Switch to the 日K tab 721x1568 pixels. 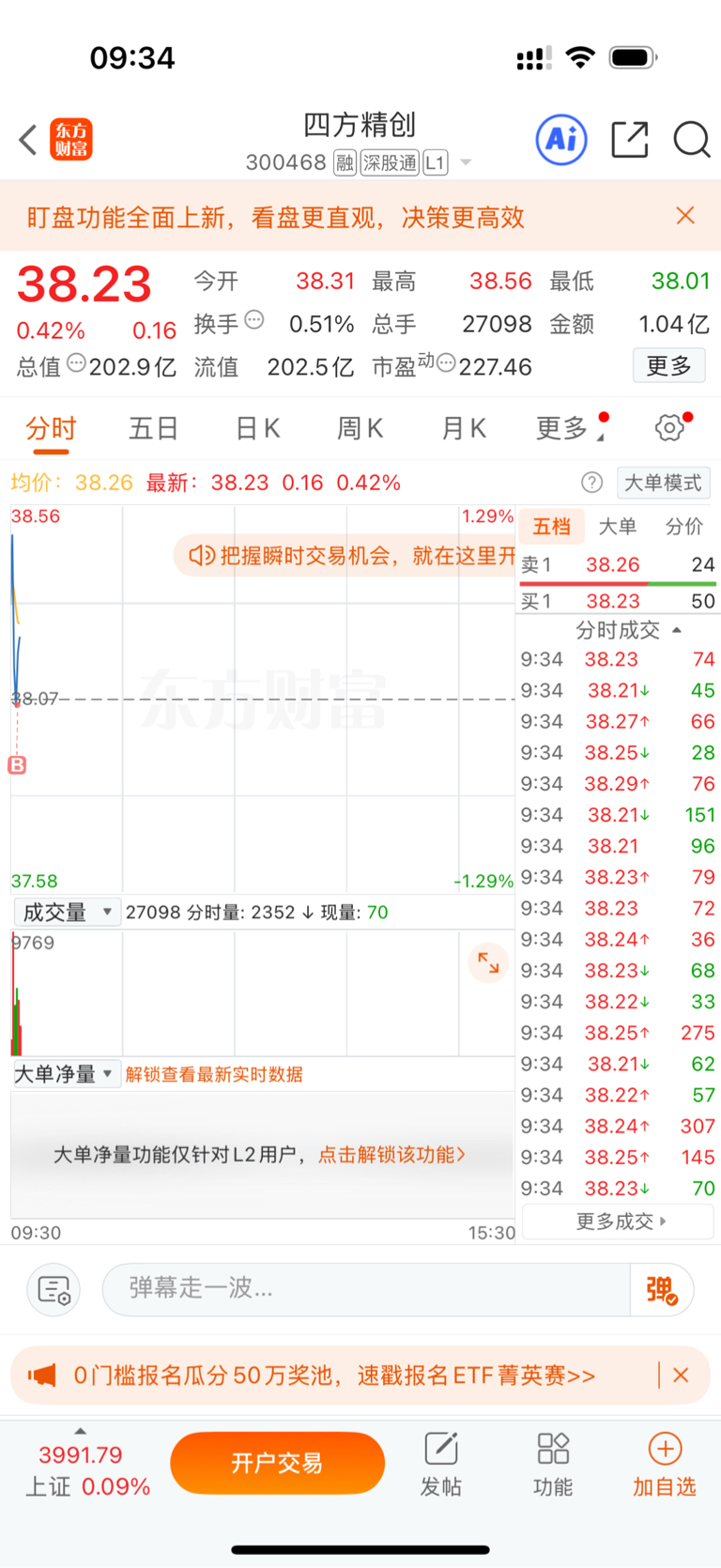[x=257, y=429]
